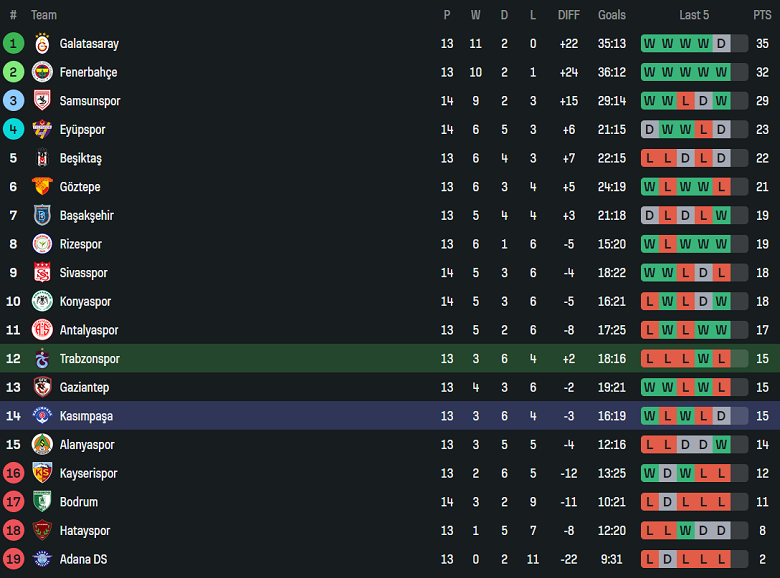Click the Kayserispor club logo
Image resolution: width=780 pixels, height=578 pixels.
click(x=42, y=473)
